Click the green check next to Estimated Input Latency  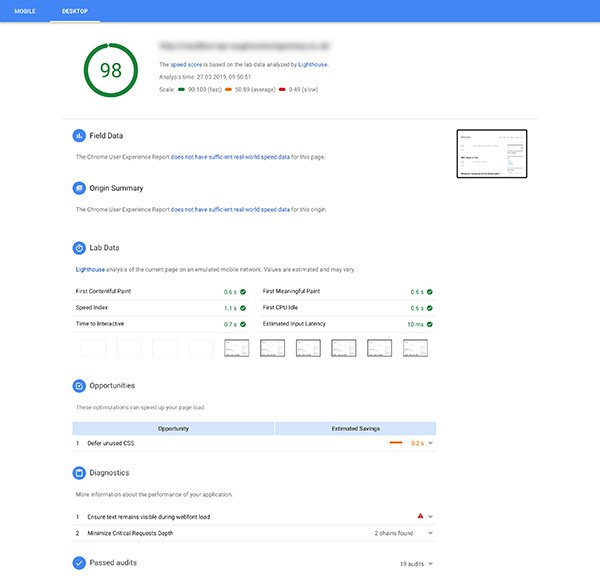point(430,324)
